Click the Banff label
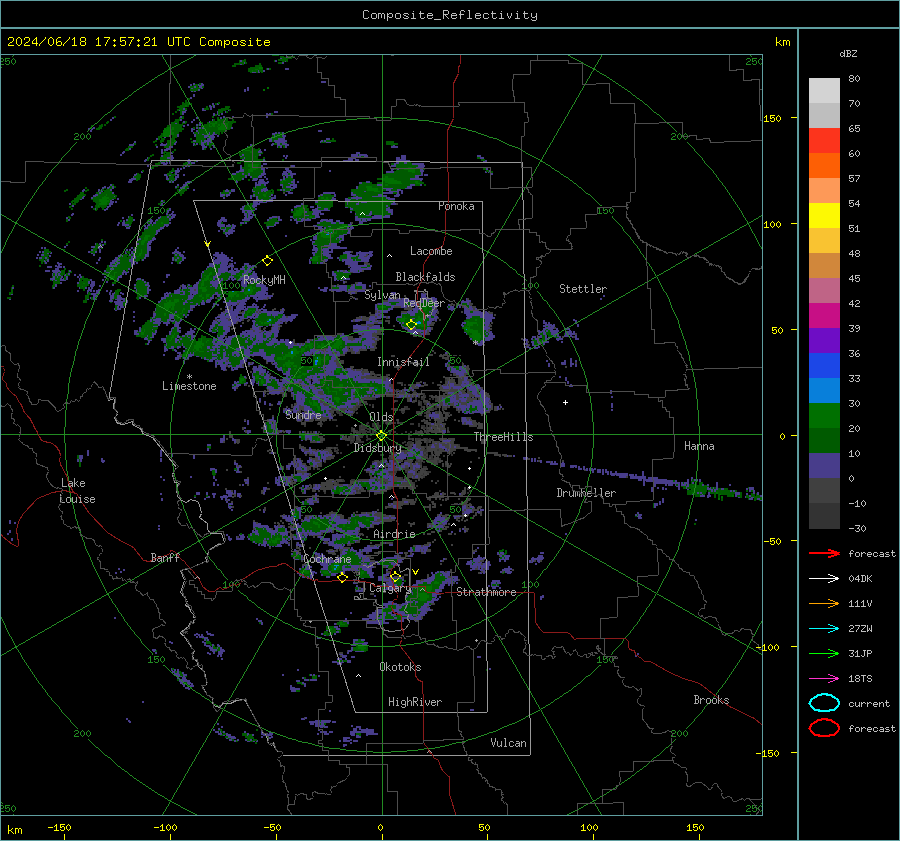Image resolution: width=900 pixels, height=841 pixels. pos(165,557)
